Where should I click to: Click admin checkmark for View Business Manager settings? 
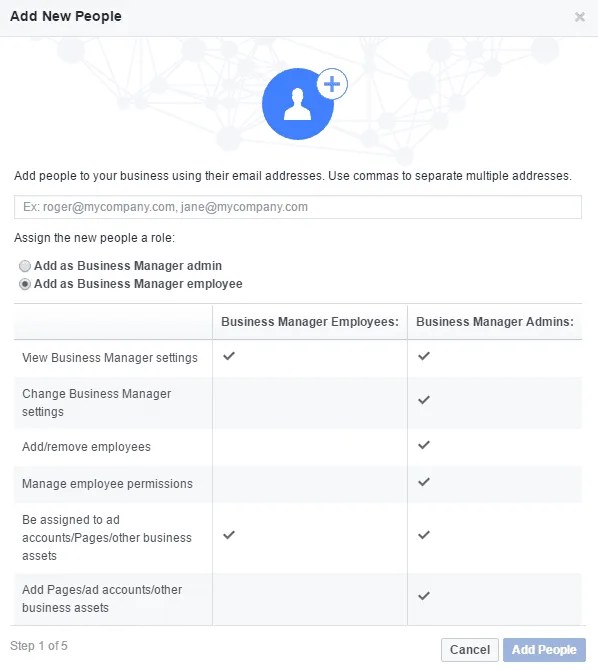tap(424, 356)
